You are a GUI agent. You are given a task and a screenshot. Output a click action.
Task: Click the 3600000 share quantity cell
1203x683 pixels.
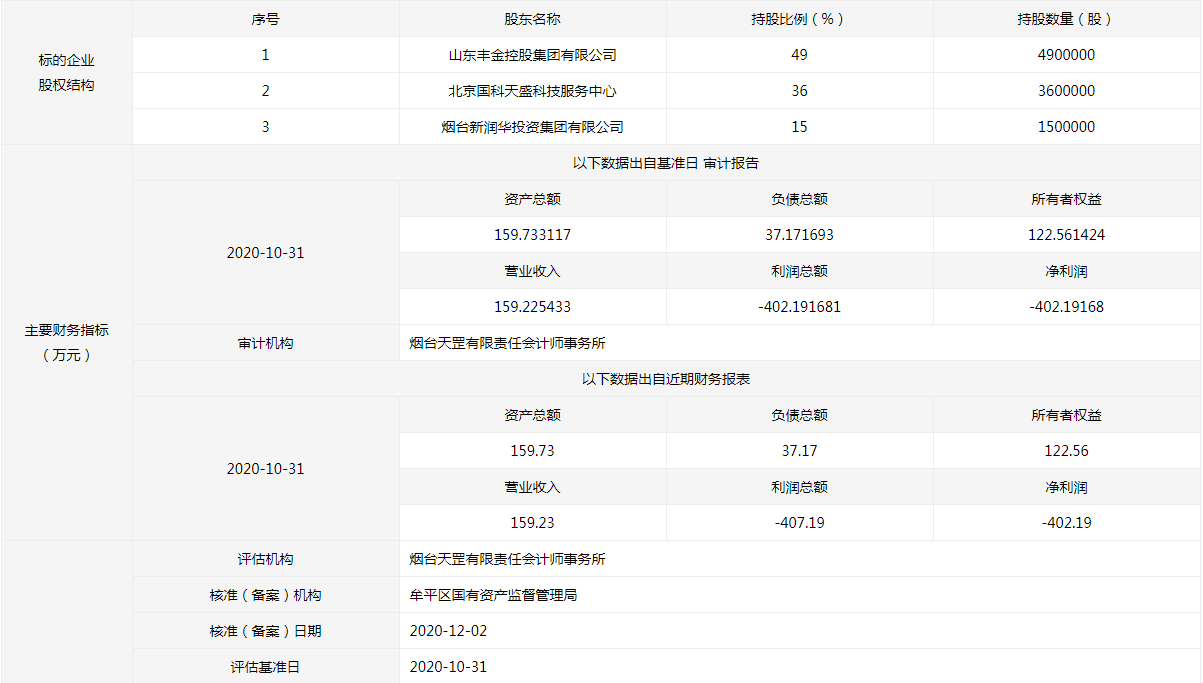point(1067,91)
